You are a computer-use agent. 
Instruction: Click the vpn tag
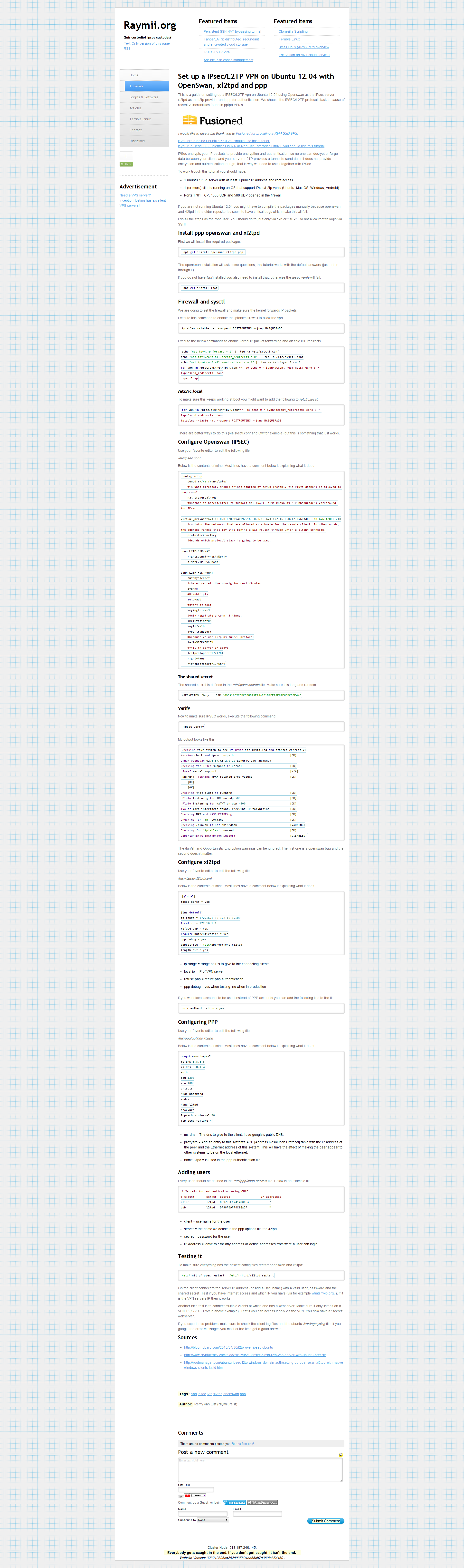(194, 1394)
